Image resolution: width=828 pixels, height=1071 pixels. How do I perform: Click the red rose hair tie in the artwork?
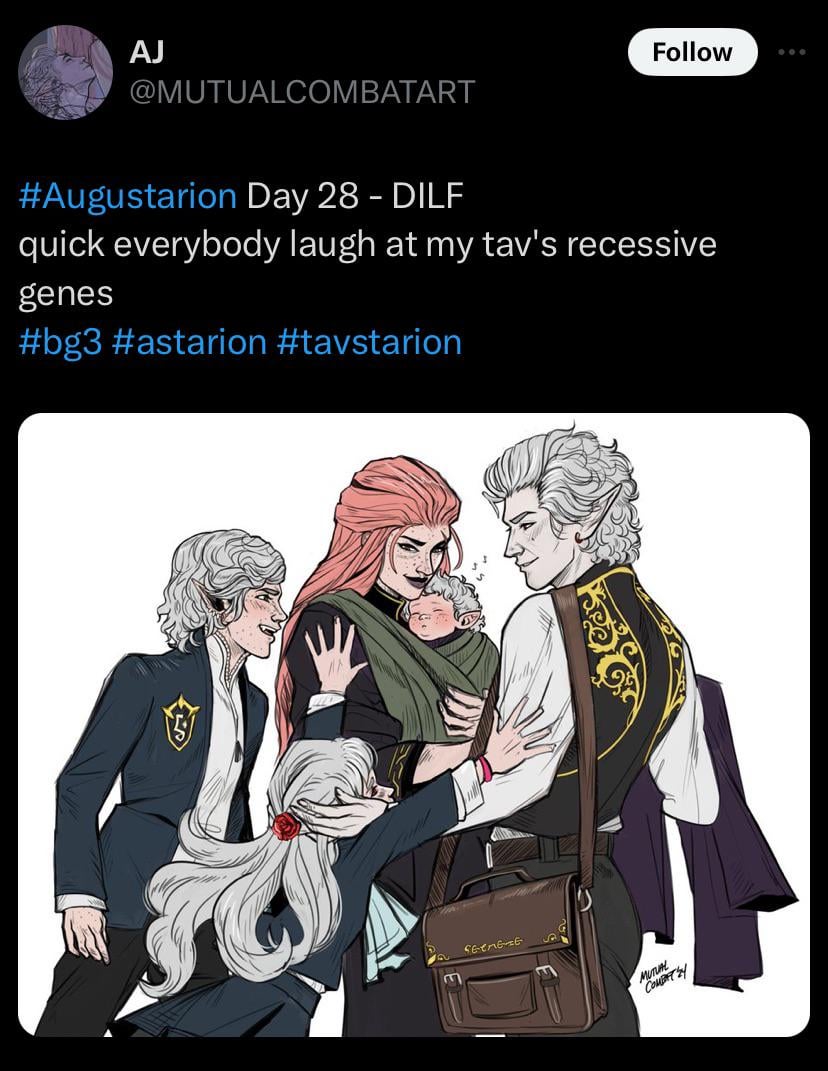(286, 826)
